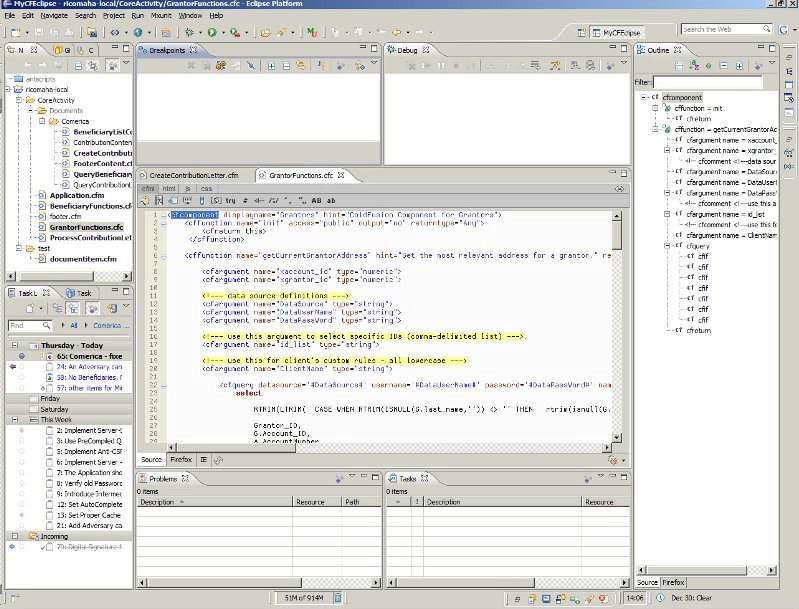Open the Run button dropdown arrow
The height and width of the screenshot is (609, 799).
coord(223,33)
